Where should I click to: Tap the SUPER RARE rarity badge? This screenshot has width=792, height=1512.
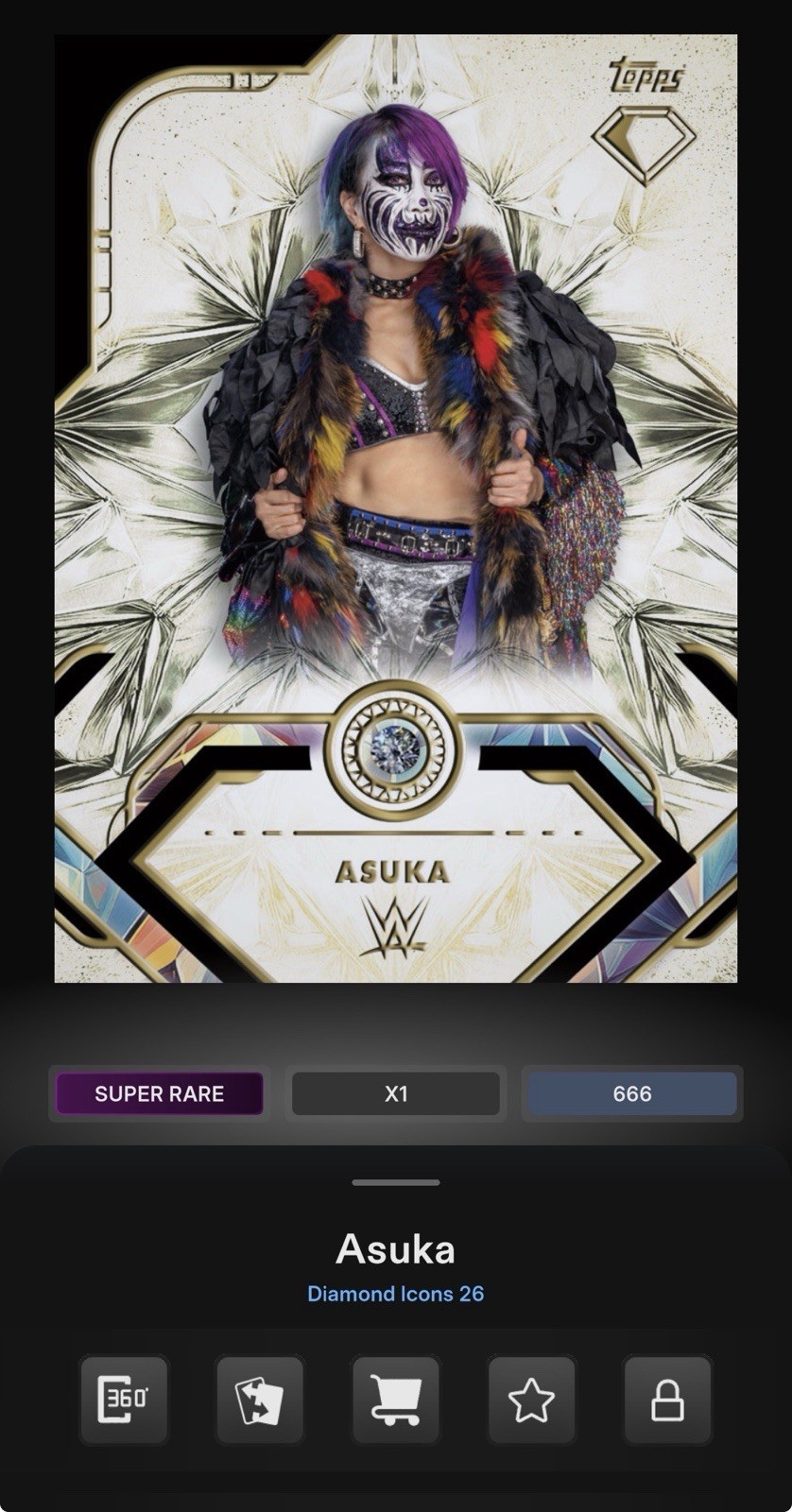[x=159, y=1093]
